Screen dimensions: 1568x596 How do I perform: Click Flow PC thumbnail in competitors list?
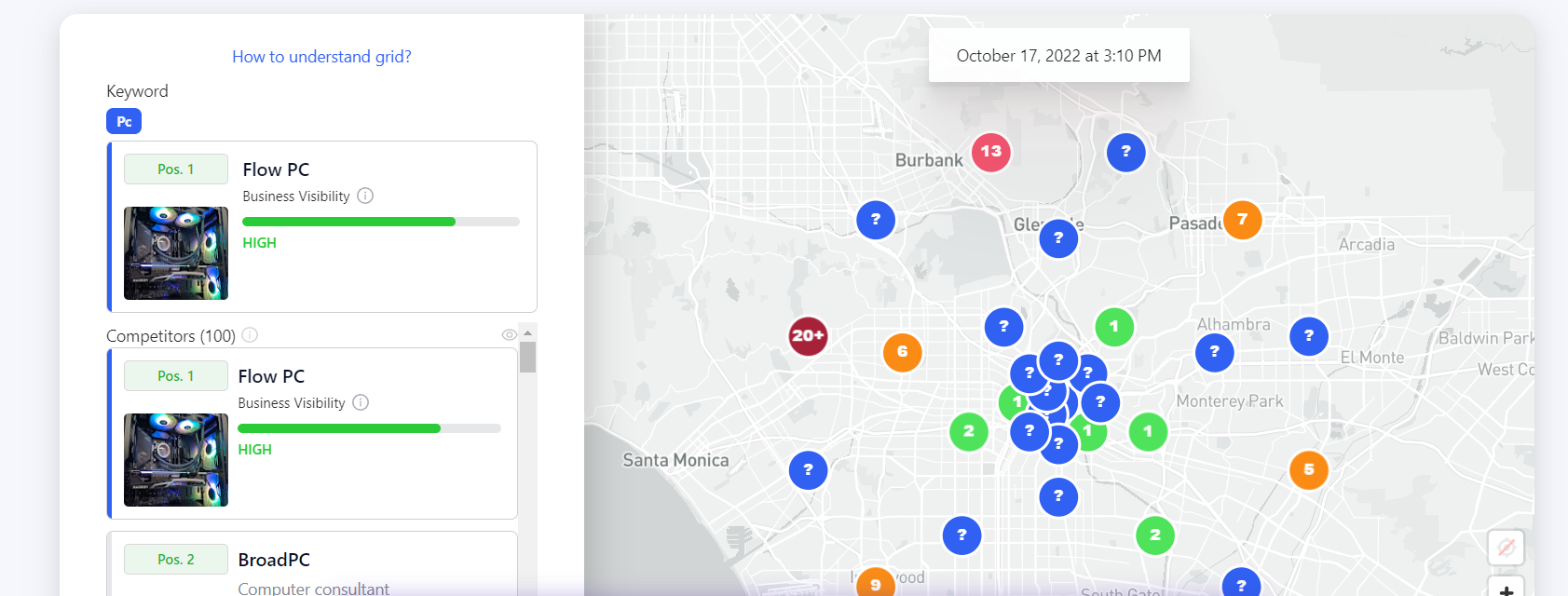click(176, 460)
